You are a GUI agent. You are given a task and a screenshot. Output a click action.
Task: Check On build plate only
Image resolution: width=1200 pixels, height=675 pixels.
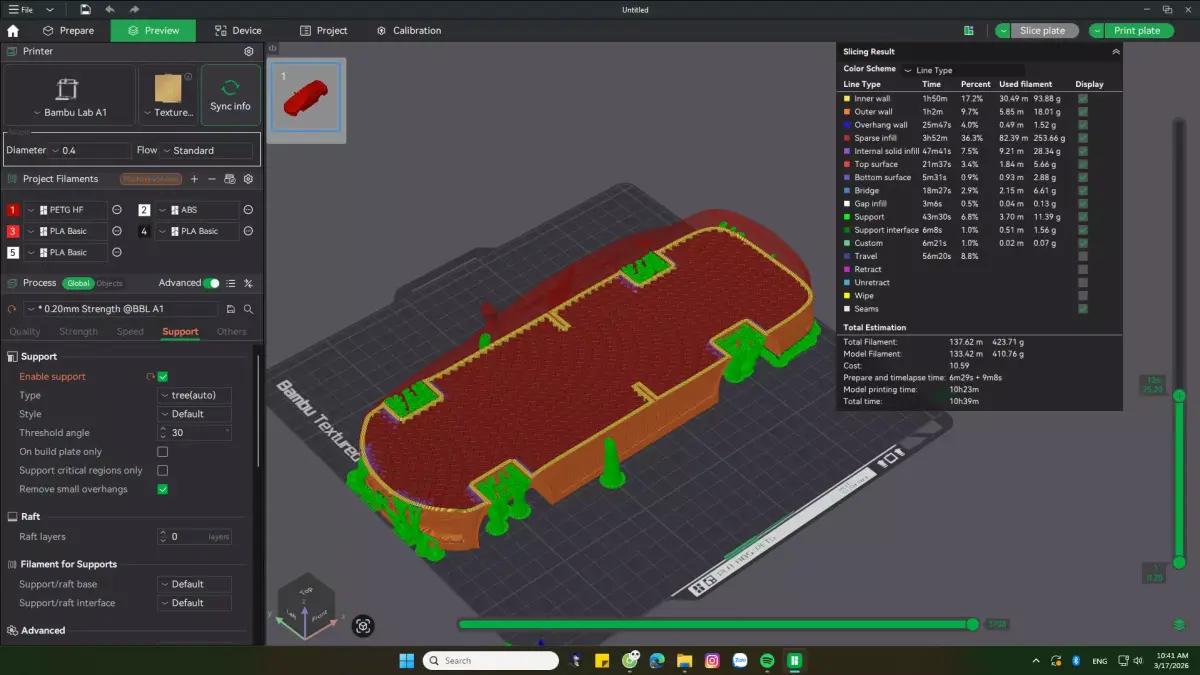(x=163, y=452)
